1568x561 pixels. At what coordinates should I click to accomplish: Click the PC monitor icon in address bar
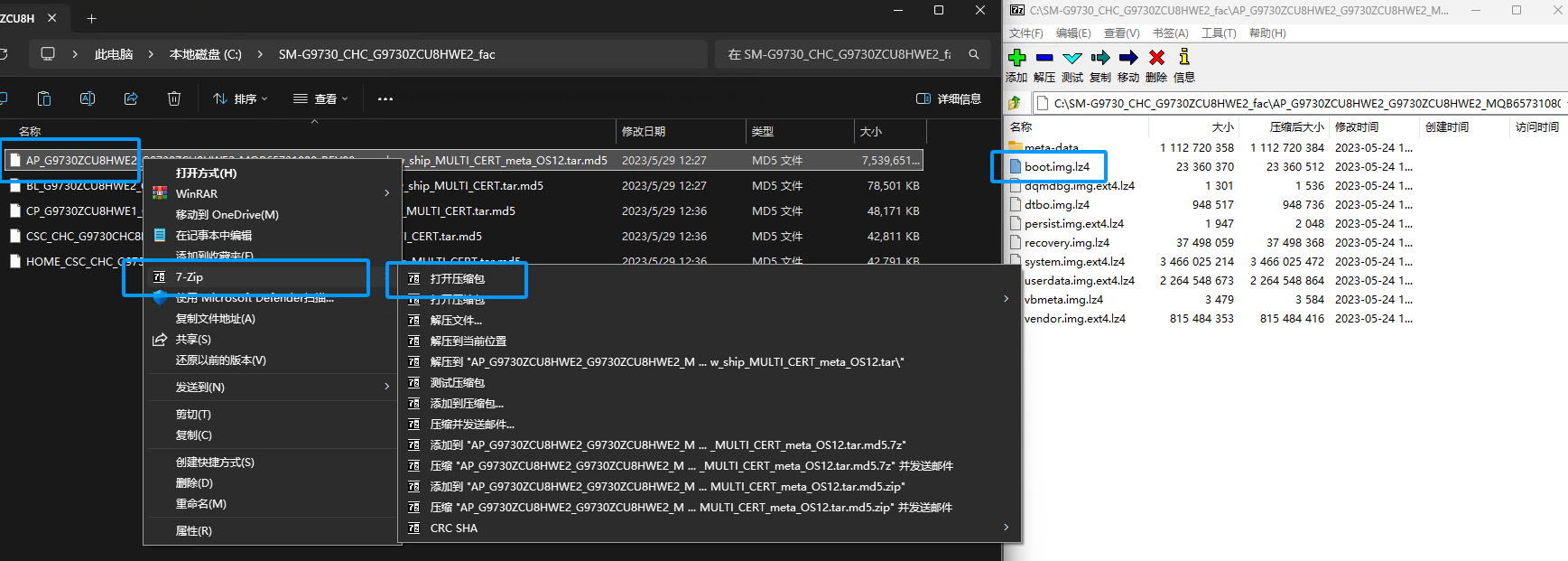[x=48, y=54]
